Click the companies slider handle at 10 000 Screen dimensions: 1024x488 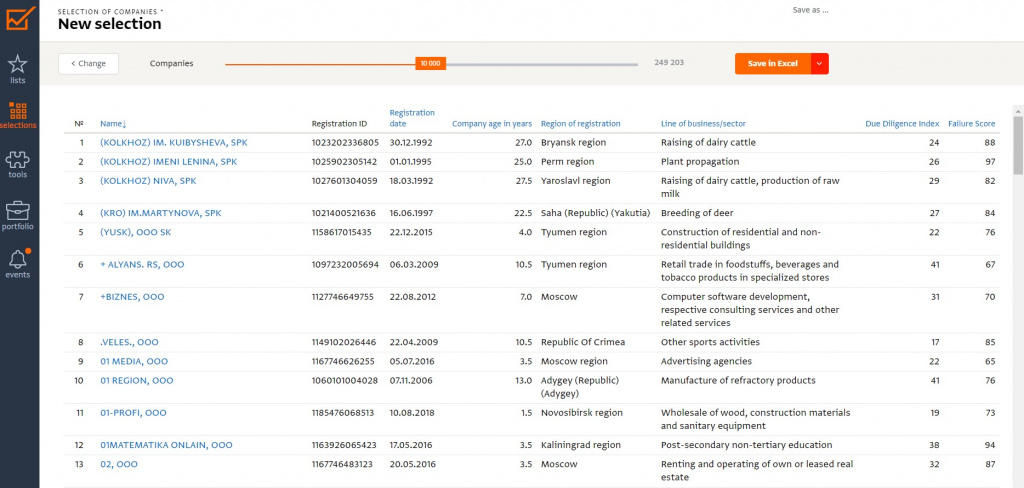click(430, 63)
